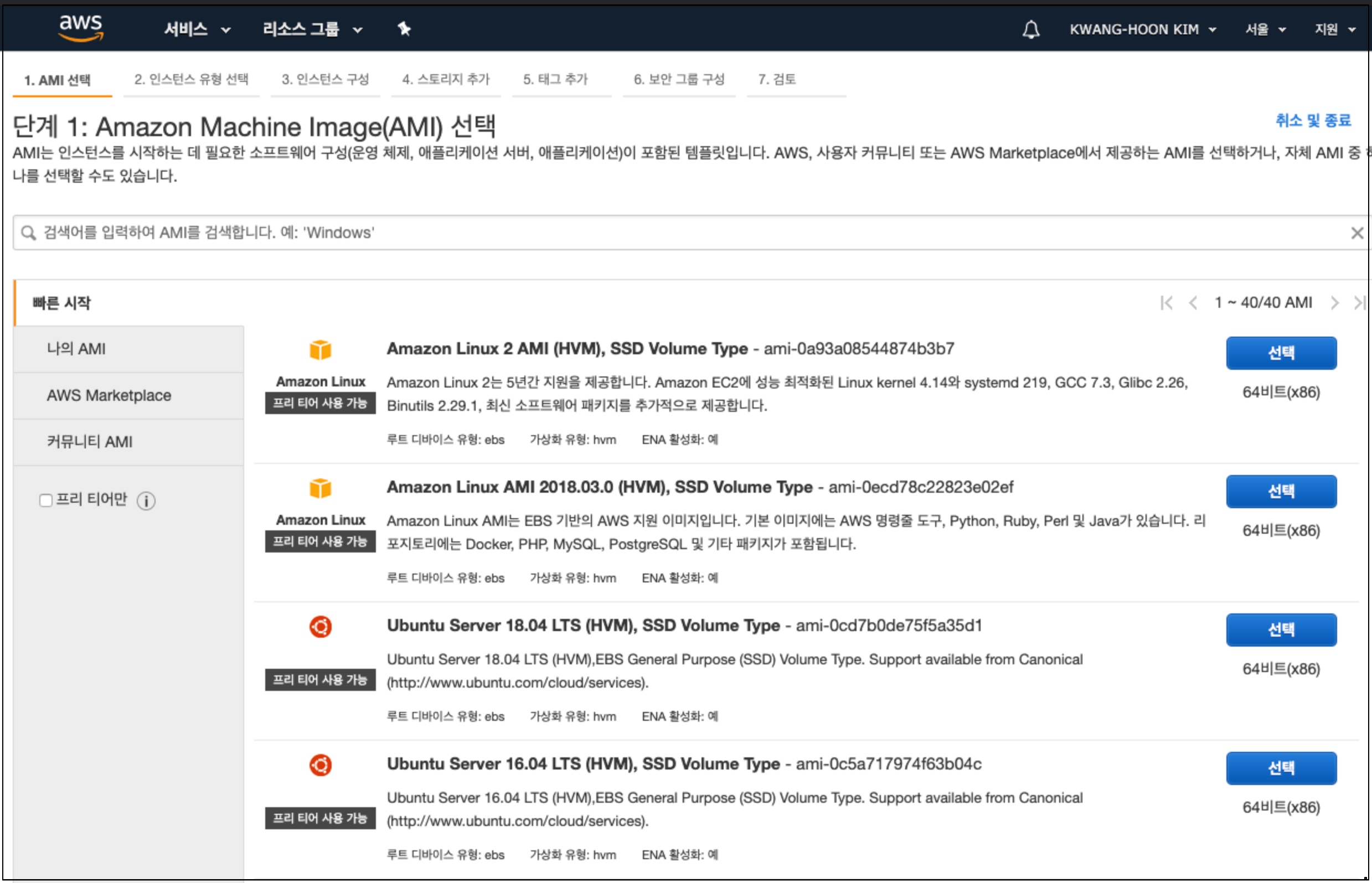This screenshot has width=1372, height=883.
Task: Click the 취소 및 종료 link
Action: (1312, 121)
